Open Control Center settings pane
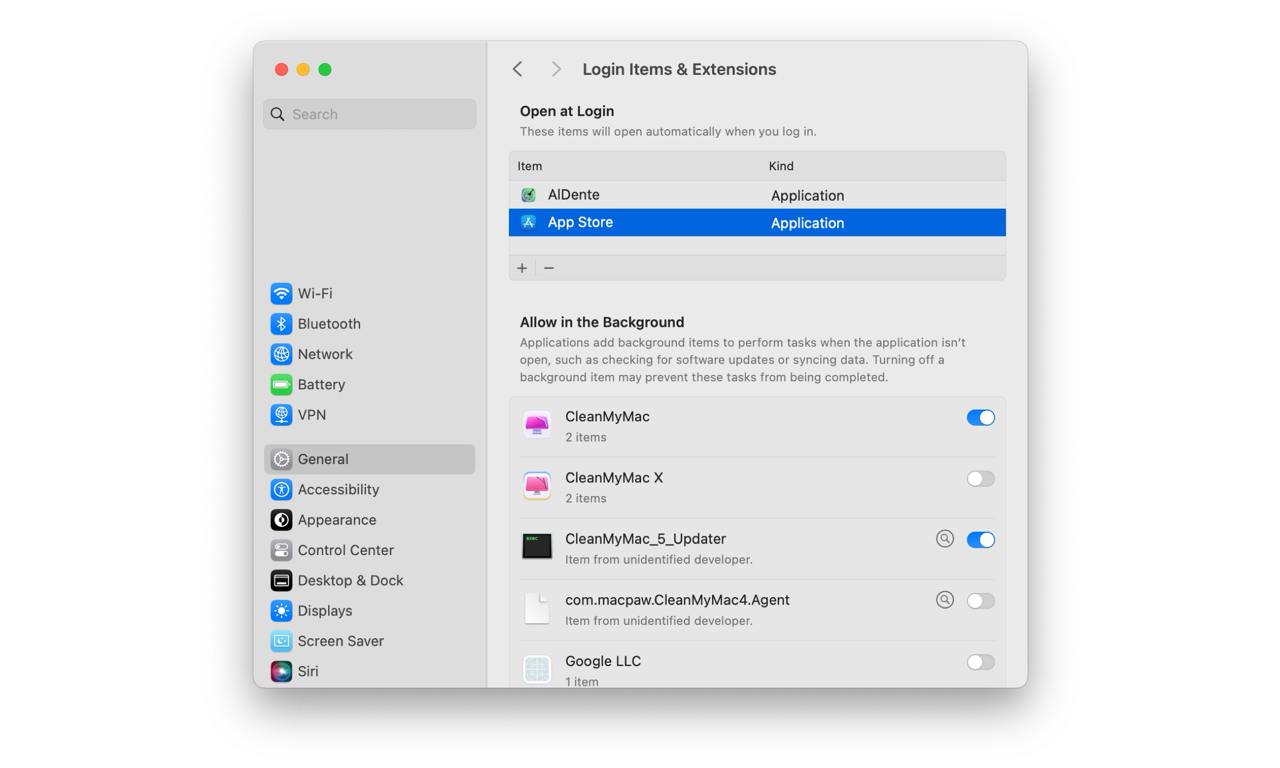Screen dimensions: 1280x768 369,550
